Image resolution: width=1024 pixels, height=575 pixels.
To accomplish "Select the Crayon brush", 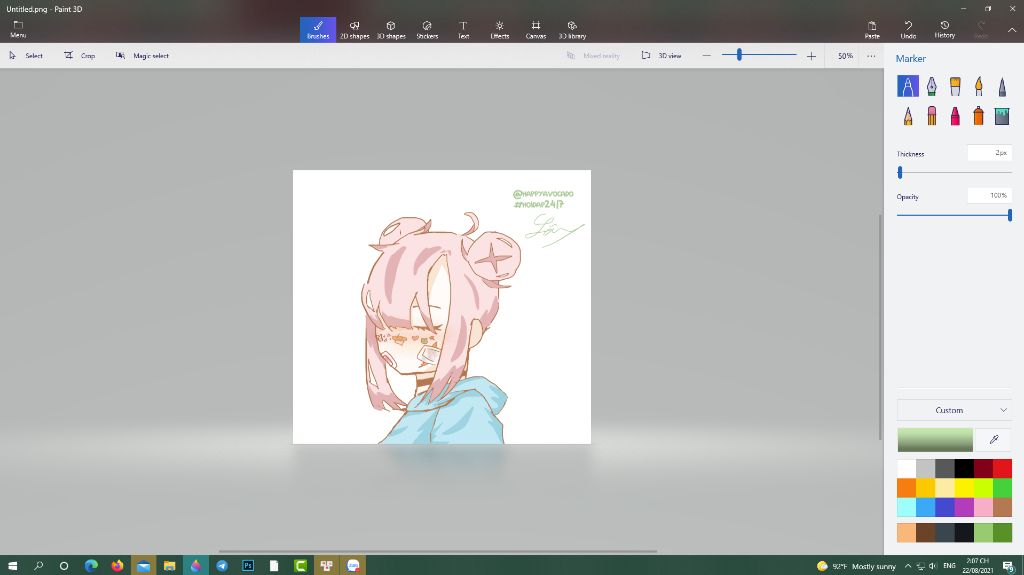I will point(955,116).
